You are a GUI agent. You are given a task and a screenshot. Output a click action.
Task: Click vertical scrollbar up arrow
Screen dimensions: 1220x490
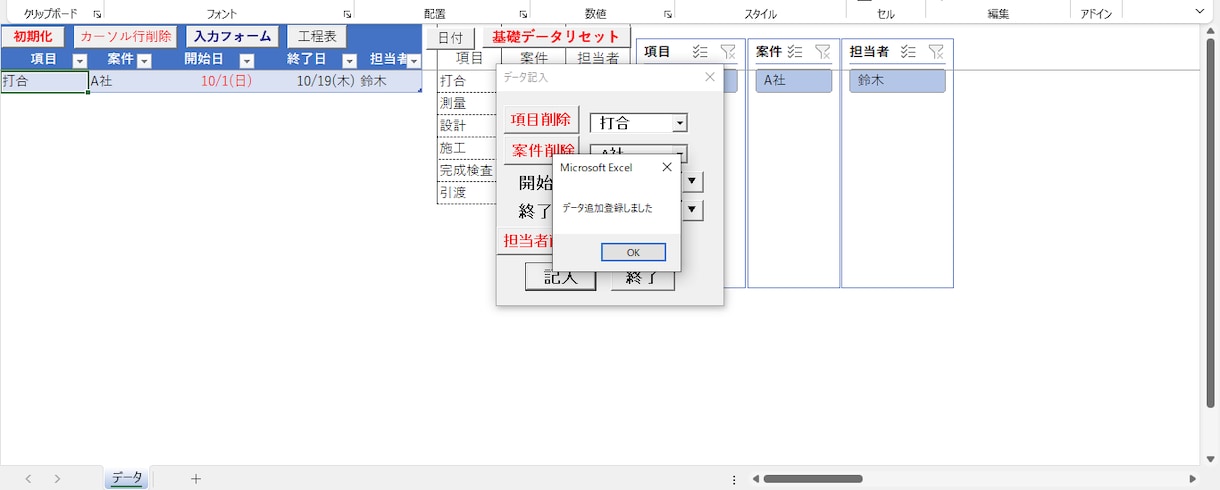pos(1210,32)
